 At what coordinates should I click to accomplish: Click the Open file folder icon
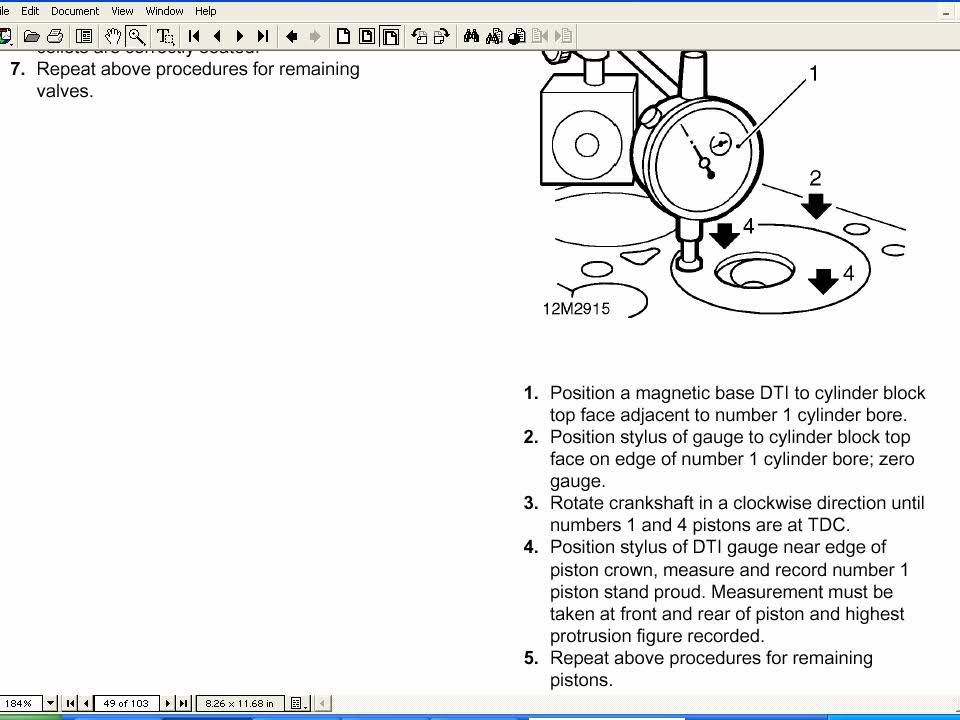click(x=32, y=37)
